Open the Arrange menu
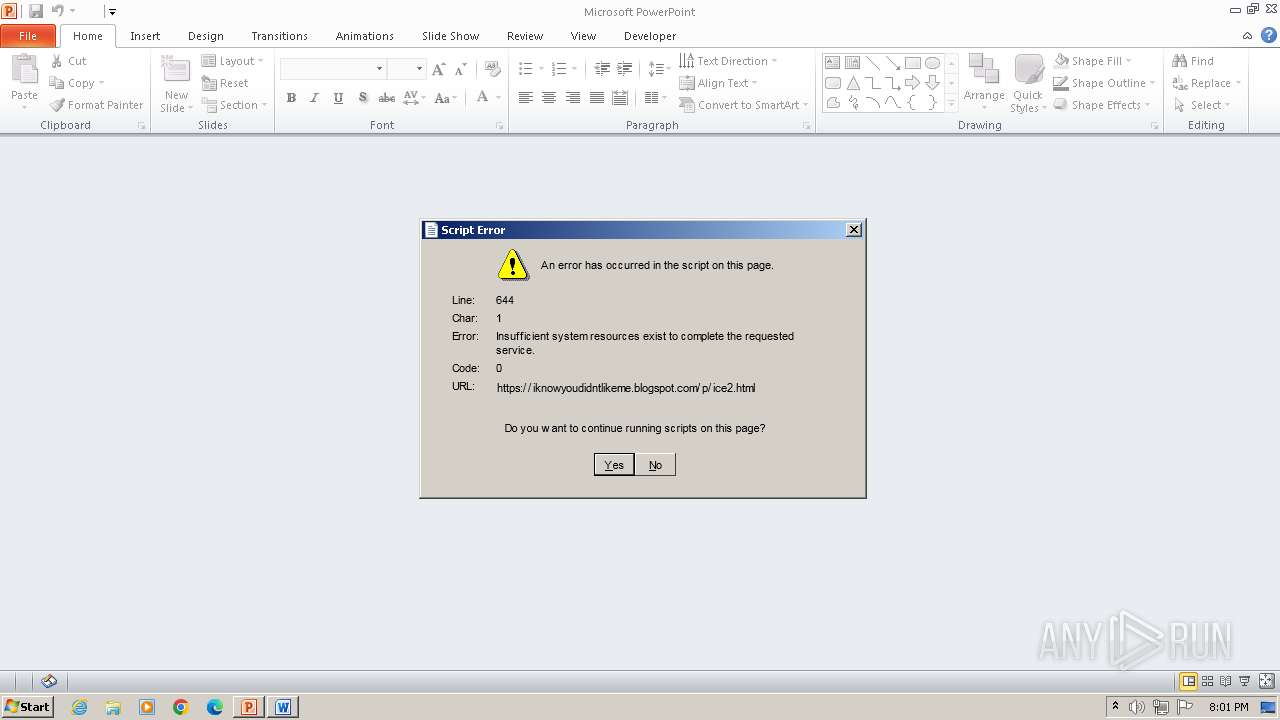 tap(984, 84)
